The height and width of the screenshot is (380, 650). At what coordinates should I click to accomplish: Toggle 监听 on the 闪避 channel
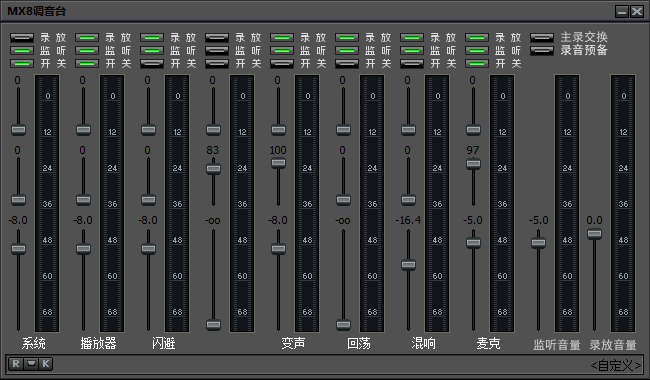tap(152, 51)
